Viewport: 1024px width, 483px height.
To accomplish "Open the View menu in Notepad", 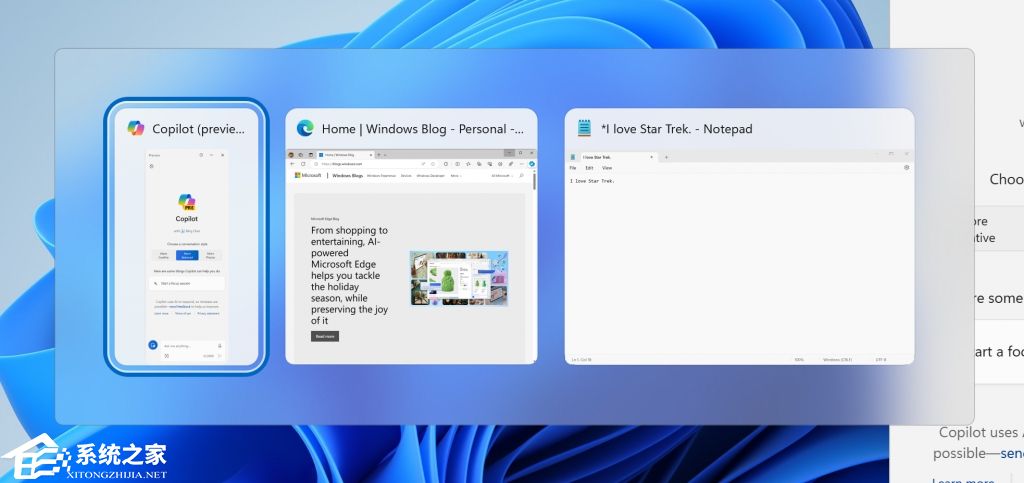I will pos(607,168).
